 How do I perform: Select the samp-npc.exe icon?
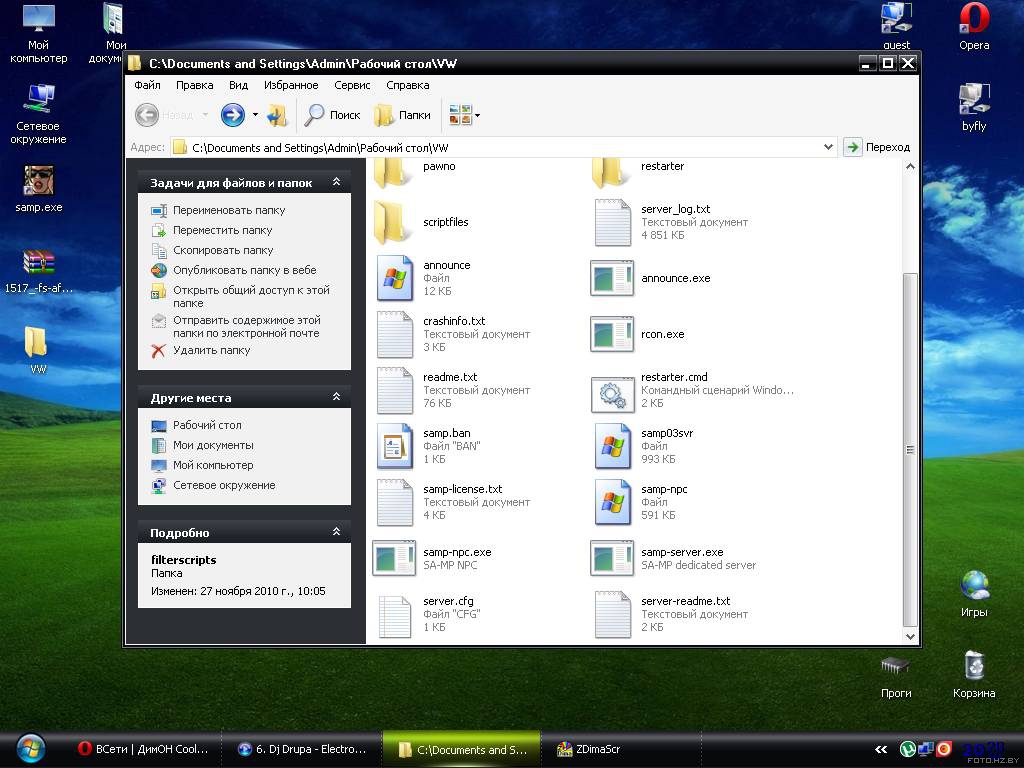394,558
